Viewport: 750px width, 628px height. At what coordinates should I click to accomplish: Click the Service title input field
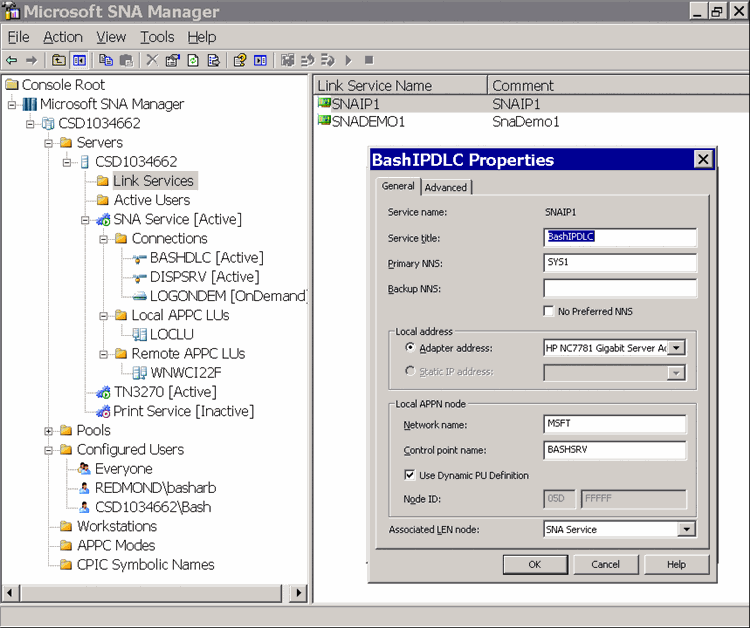(x=620, y=237)
